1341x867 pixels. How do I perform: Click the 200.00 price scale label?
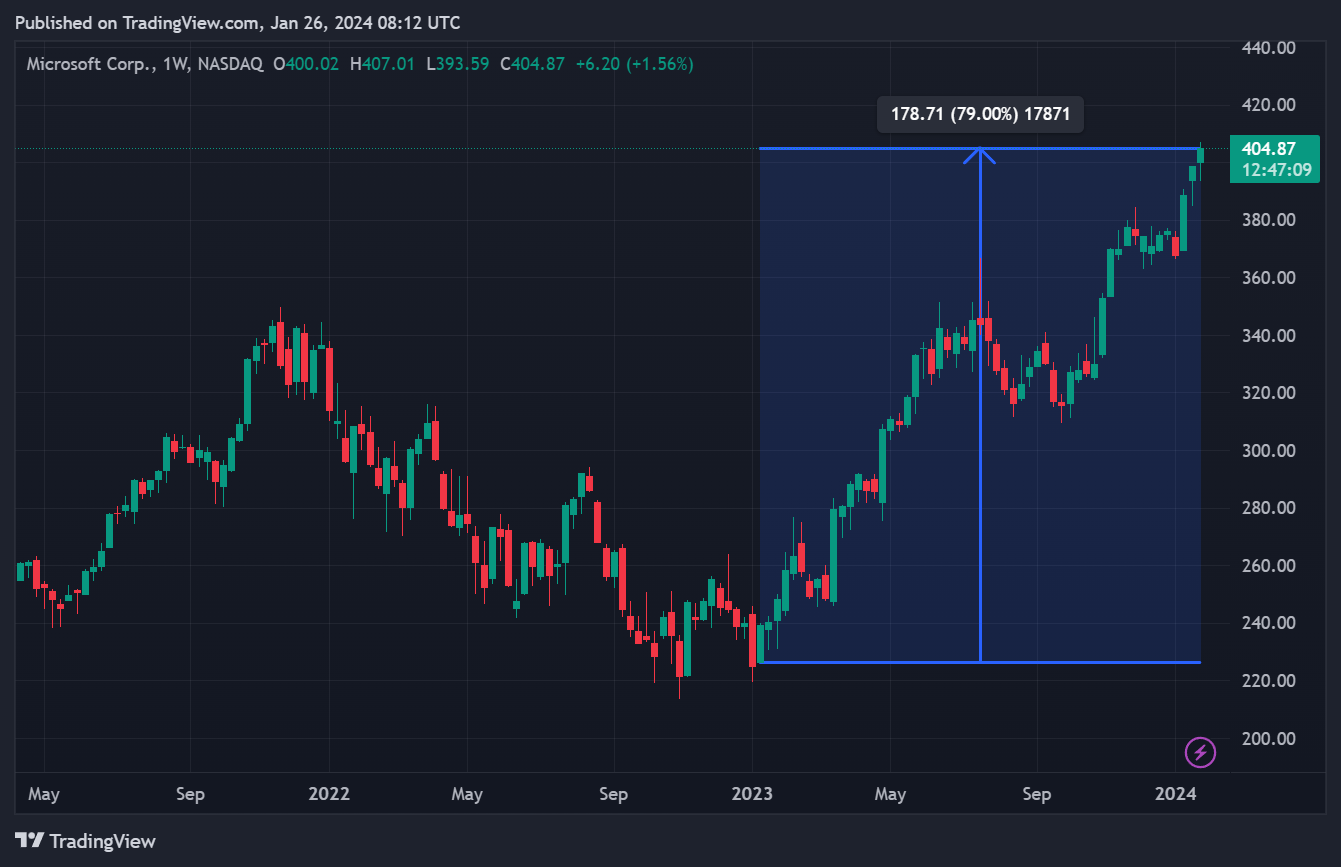click(x=1268, y=738)
